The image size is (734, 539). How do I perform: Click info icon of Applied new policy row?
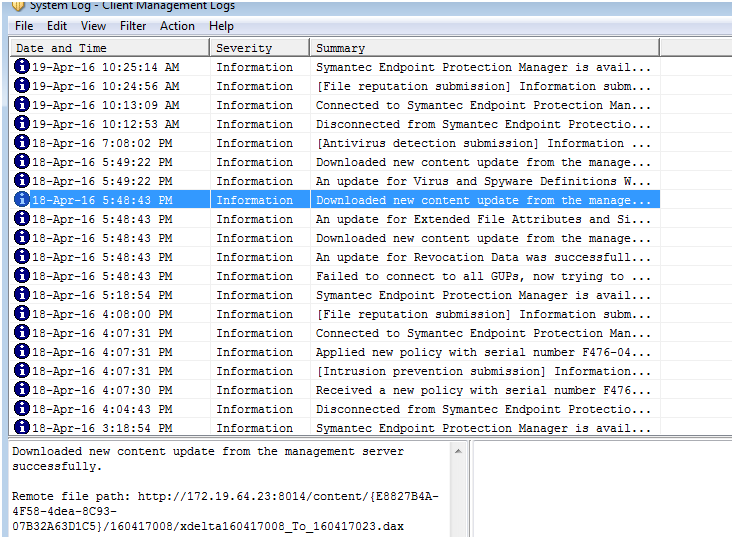pyautogui.click(x=22, y=352)
